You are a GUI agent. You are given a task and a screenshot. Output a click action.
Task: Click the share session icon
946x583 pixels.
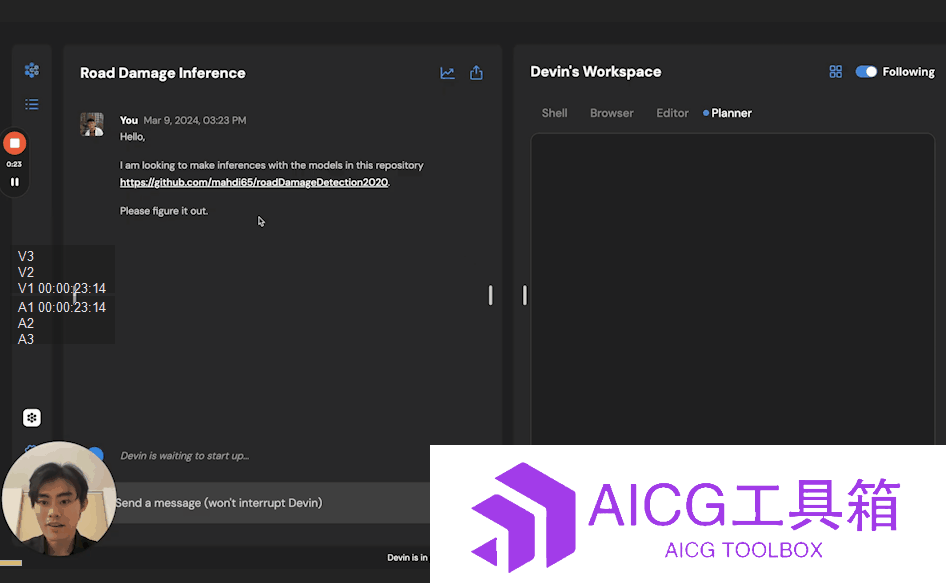[476, 72]
